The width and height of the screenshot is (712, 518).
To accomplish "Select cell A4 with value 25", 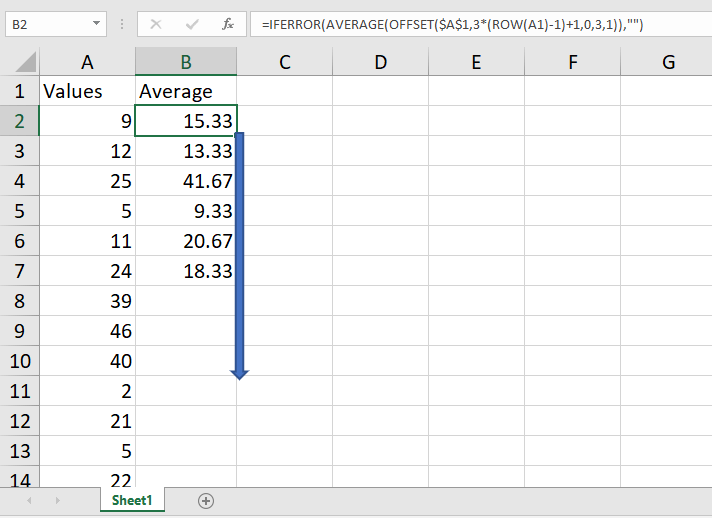I will tap(88, 181).
